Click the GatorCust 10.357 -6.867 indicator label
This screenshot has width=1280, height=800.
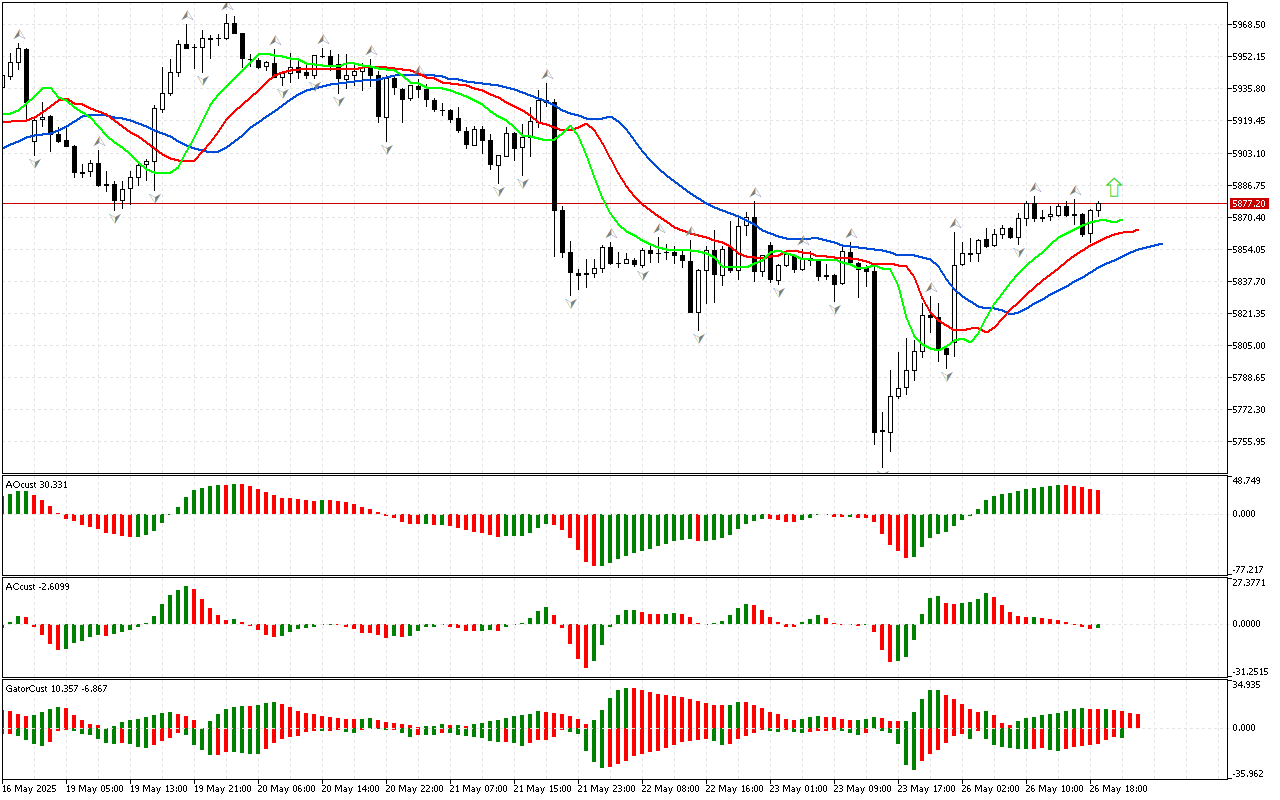[56, 689]
